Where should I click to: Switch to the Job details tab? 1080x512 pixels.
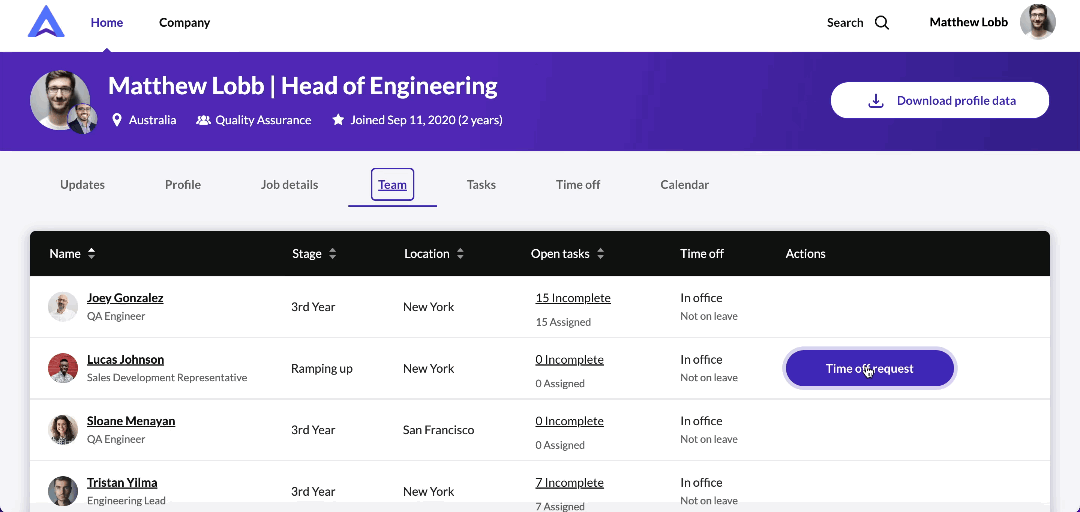(x=289, y=185)
